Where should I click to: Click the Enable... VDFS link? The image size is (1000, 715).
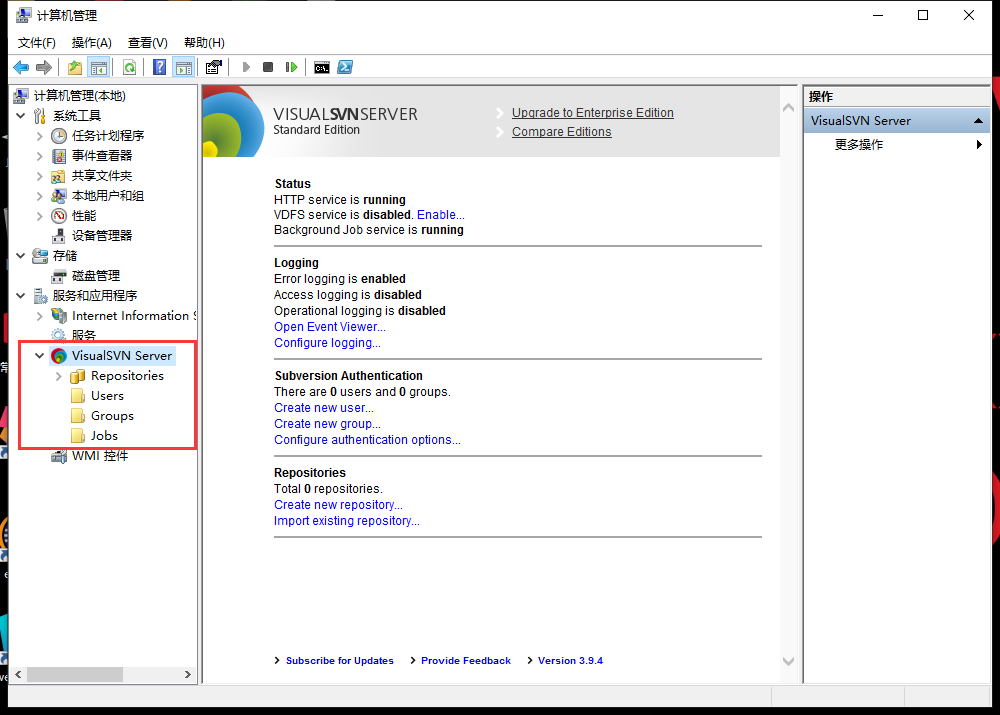(x=441, y=215)
